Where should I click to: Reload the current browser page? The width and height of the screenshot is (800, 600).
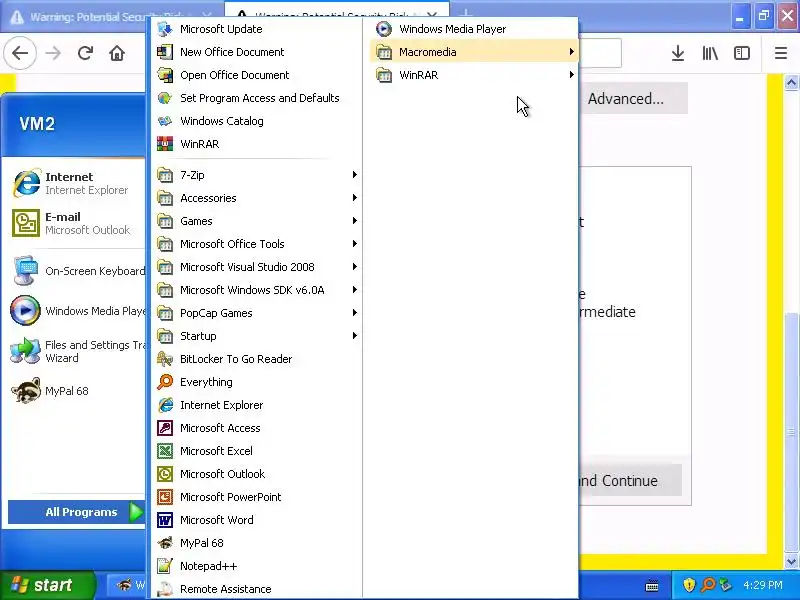(x=85, y=53)
